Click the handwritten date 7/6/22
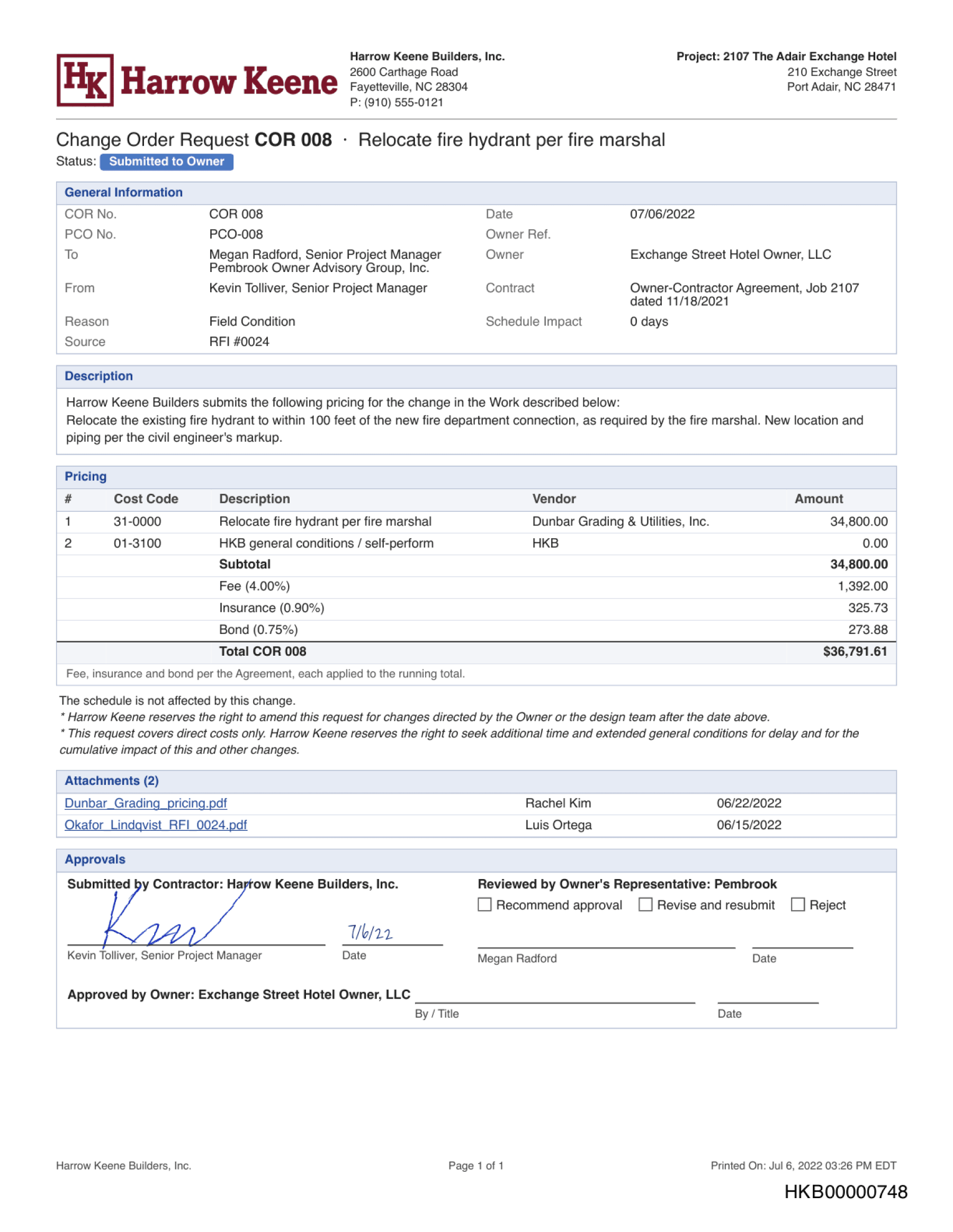 tap(370, 932)
